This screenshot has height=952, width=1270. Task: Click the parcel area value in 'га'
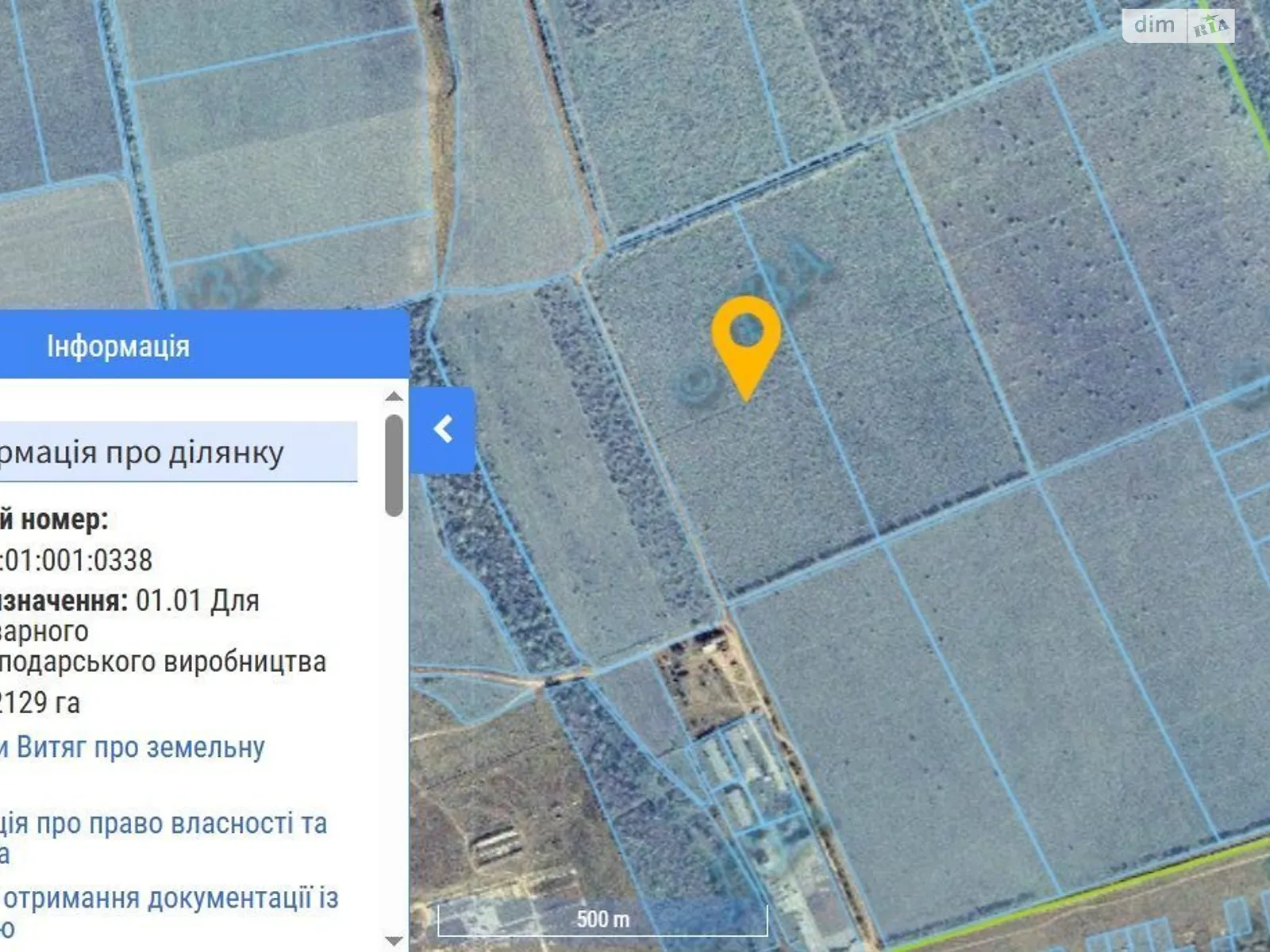click(x=40, y=703)
